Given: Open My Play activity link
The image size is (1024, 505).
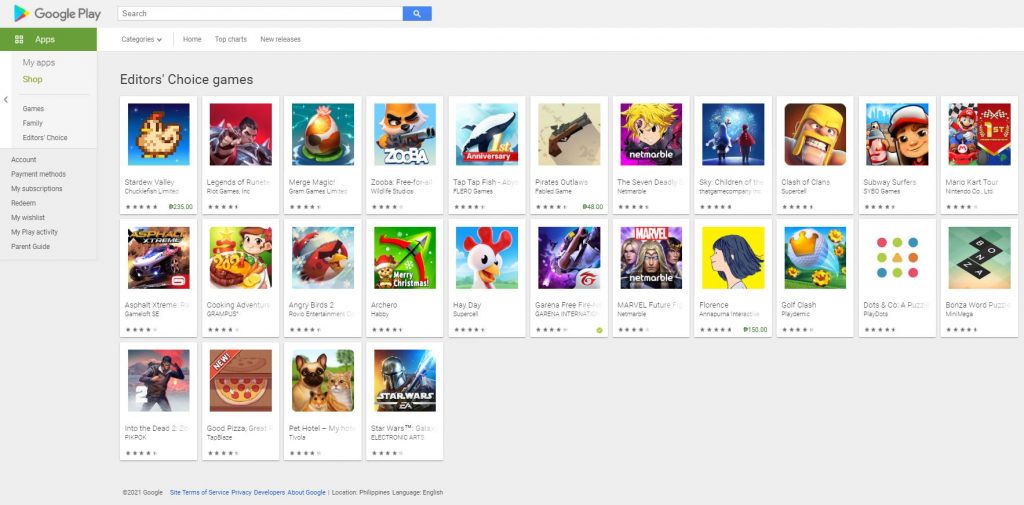Looking at the screenshot, I should pyautogui.click(x=35, y=232).
